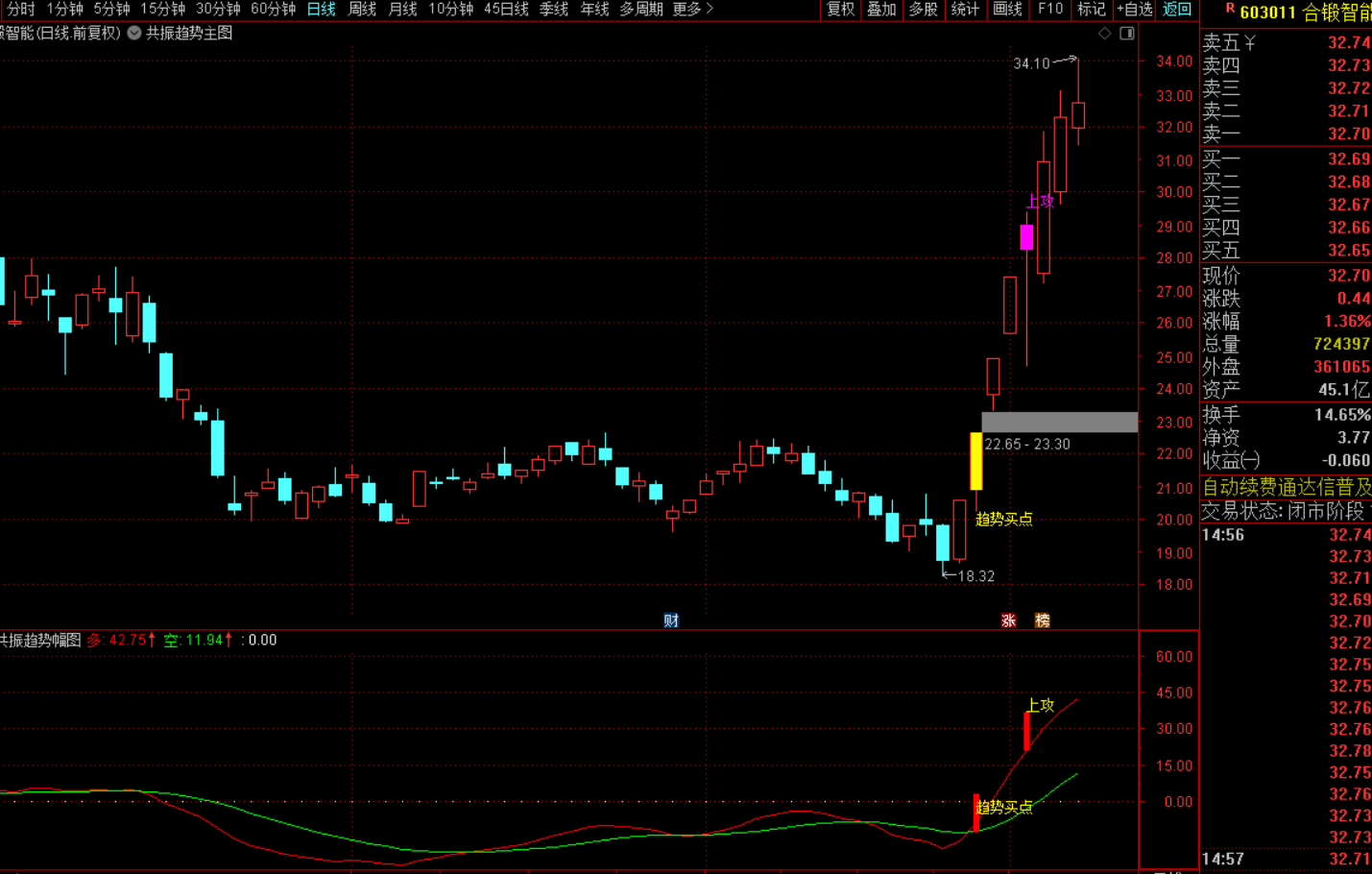
Task: Click the 返回 back button
Action: (1177, 9)
